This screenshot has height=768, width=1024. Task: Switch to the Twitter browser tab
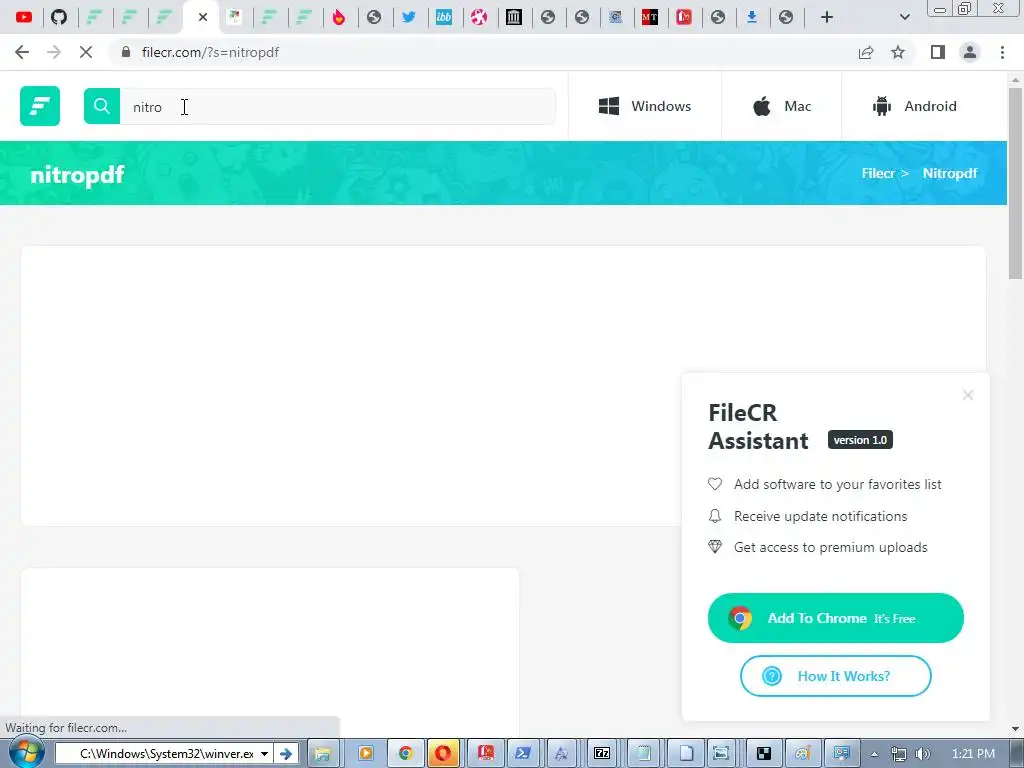(409, 17)
